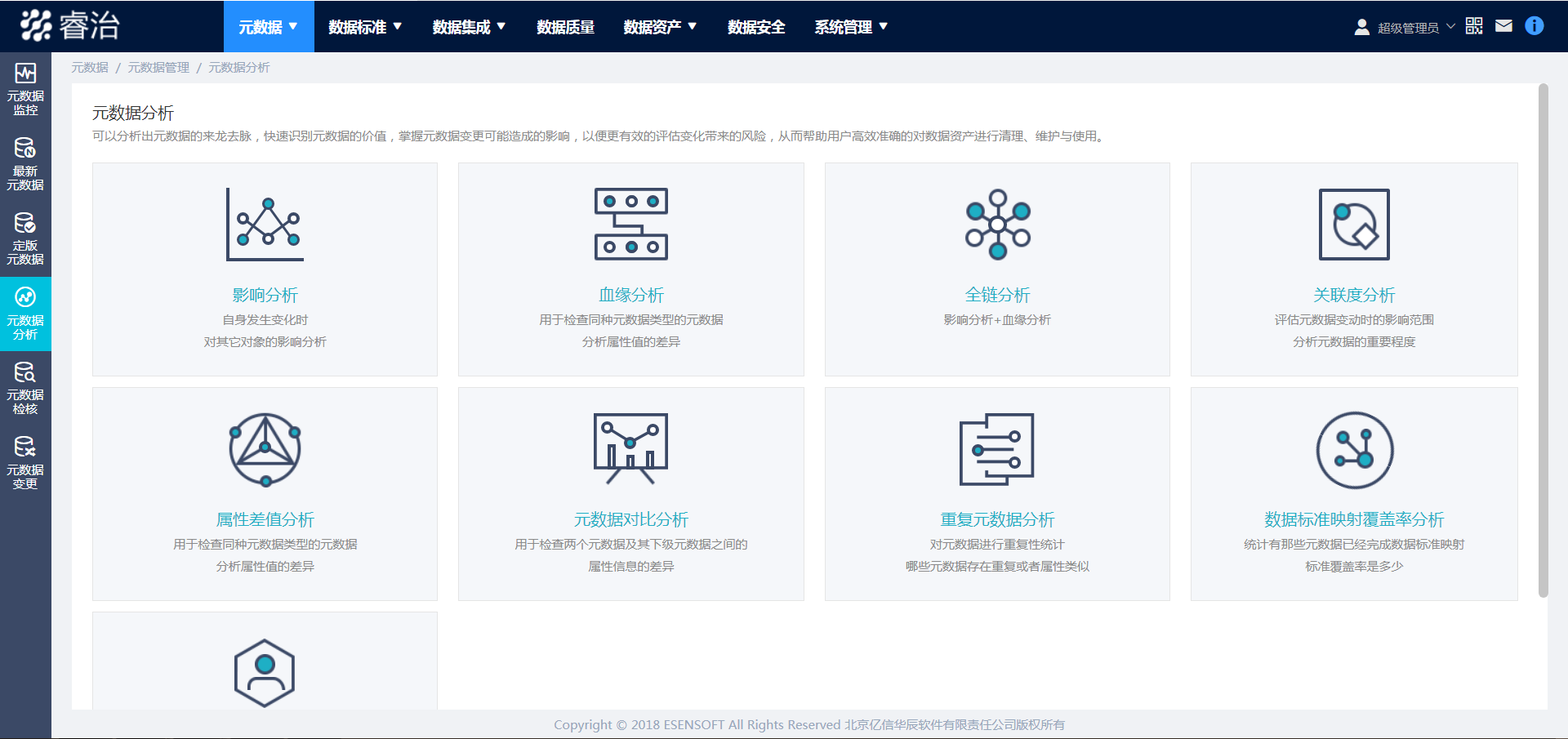Click the 数据标准映射覆盖率分析 circle icon
The image size is (1568, 739).
tap(1354, 450)
